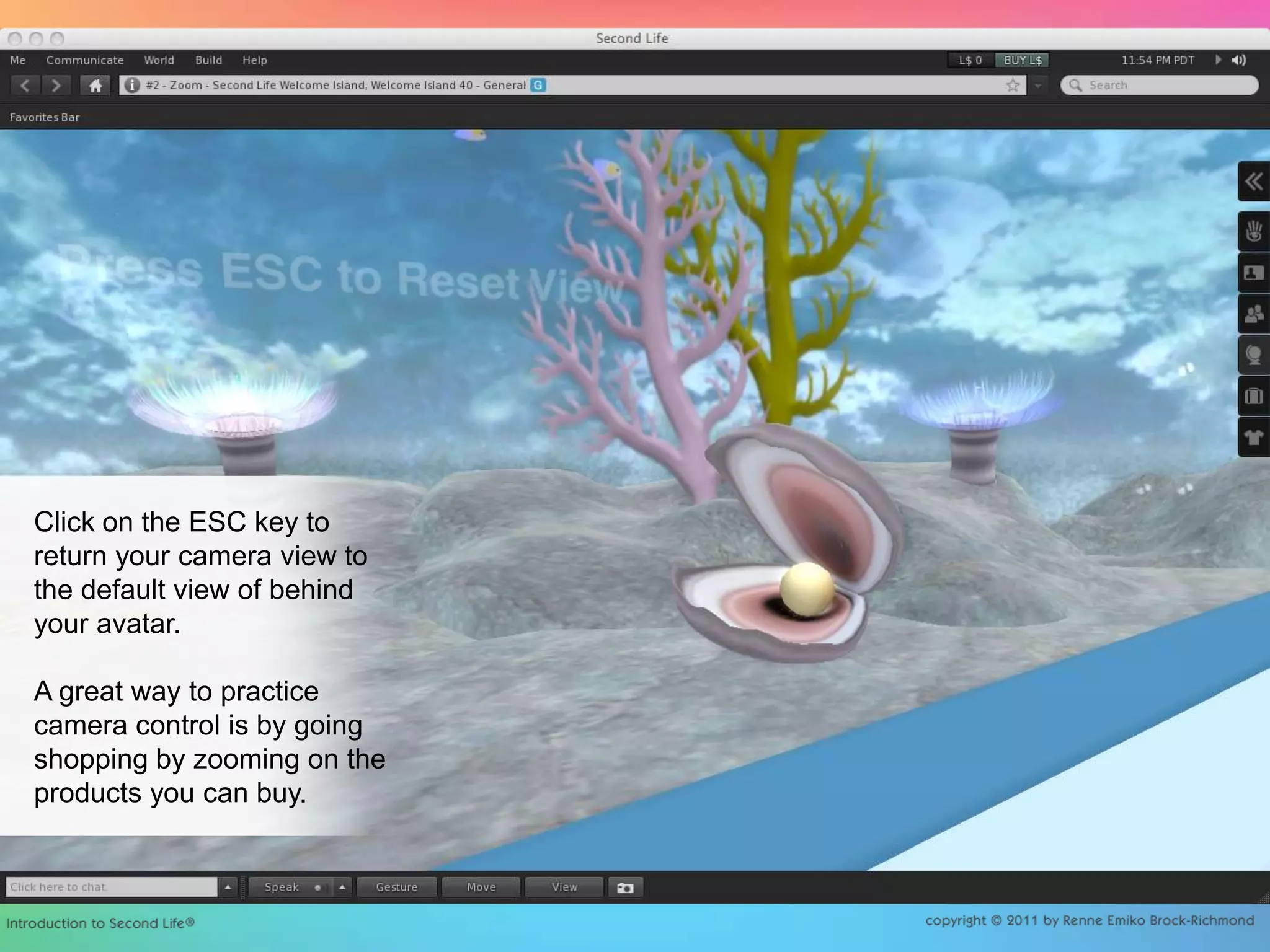Mute sound using the speaker icon
The image size is (1270, 952).
coord(1239,60)
